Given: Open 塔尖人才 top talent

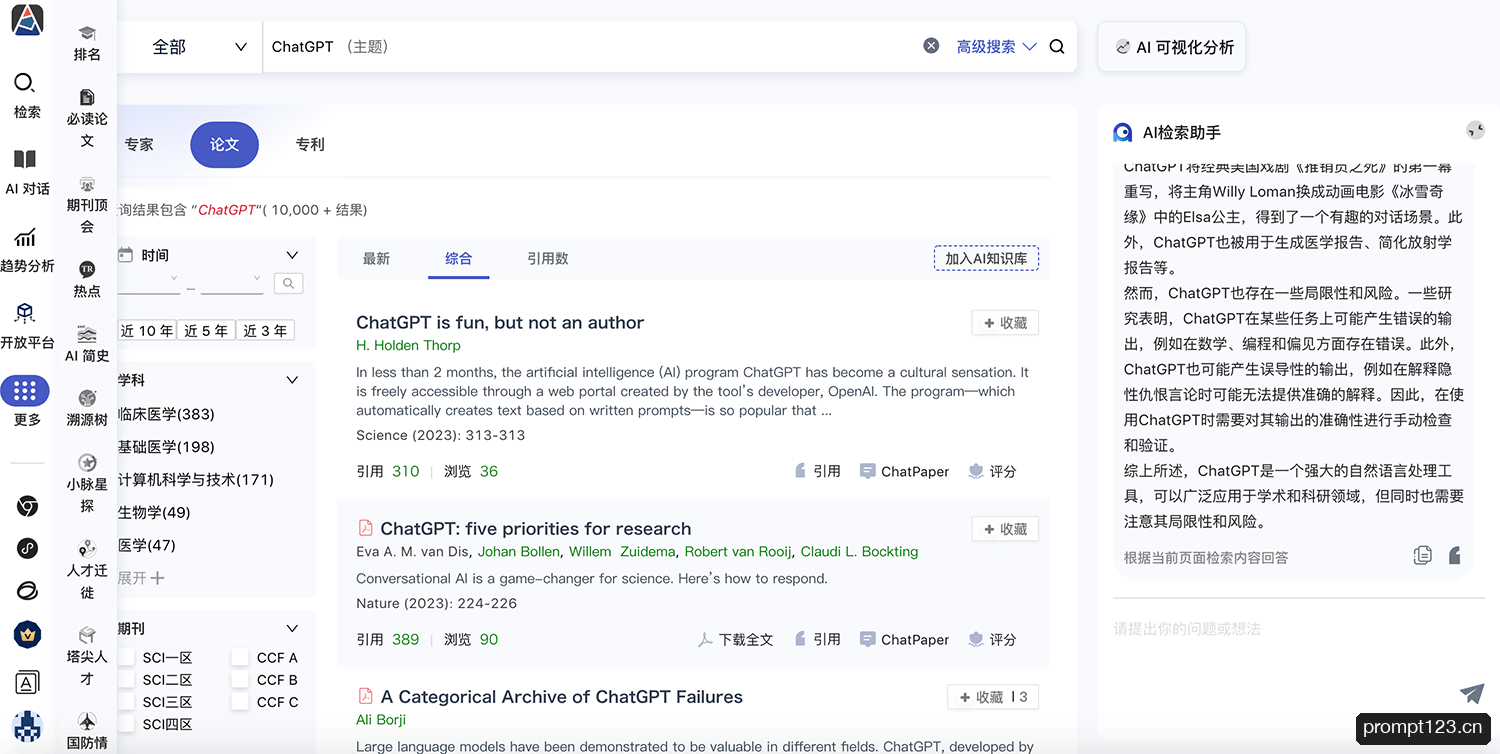Looking at the screenshot, I should (x=87, y=656).
